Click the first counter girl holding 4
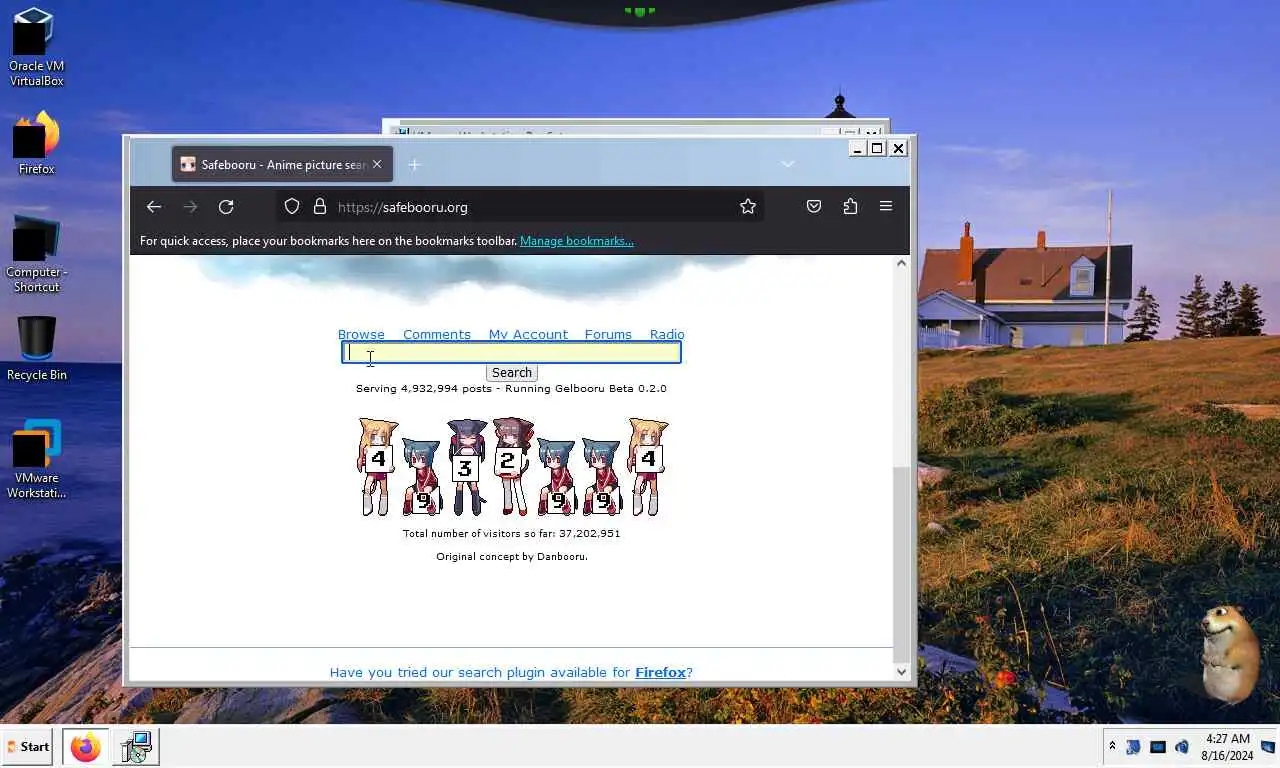The height and width of the screenshot is (768, 1280). (377, 467)
